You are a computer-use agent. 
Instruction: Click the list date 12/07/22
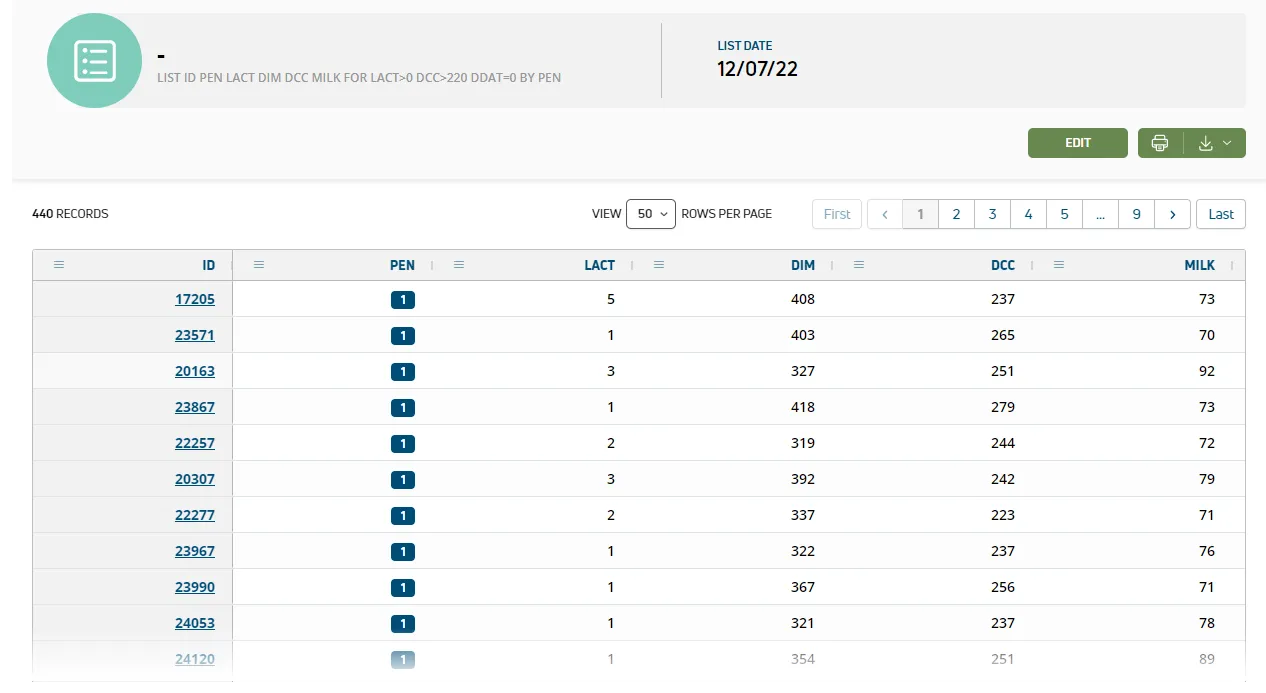pyautogui.click(x=757, y=69)
